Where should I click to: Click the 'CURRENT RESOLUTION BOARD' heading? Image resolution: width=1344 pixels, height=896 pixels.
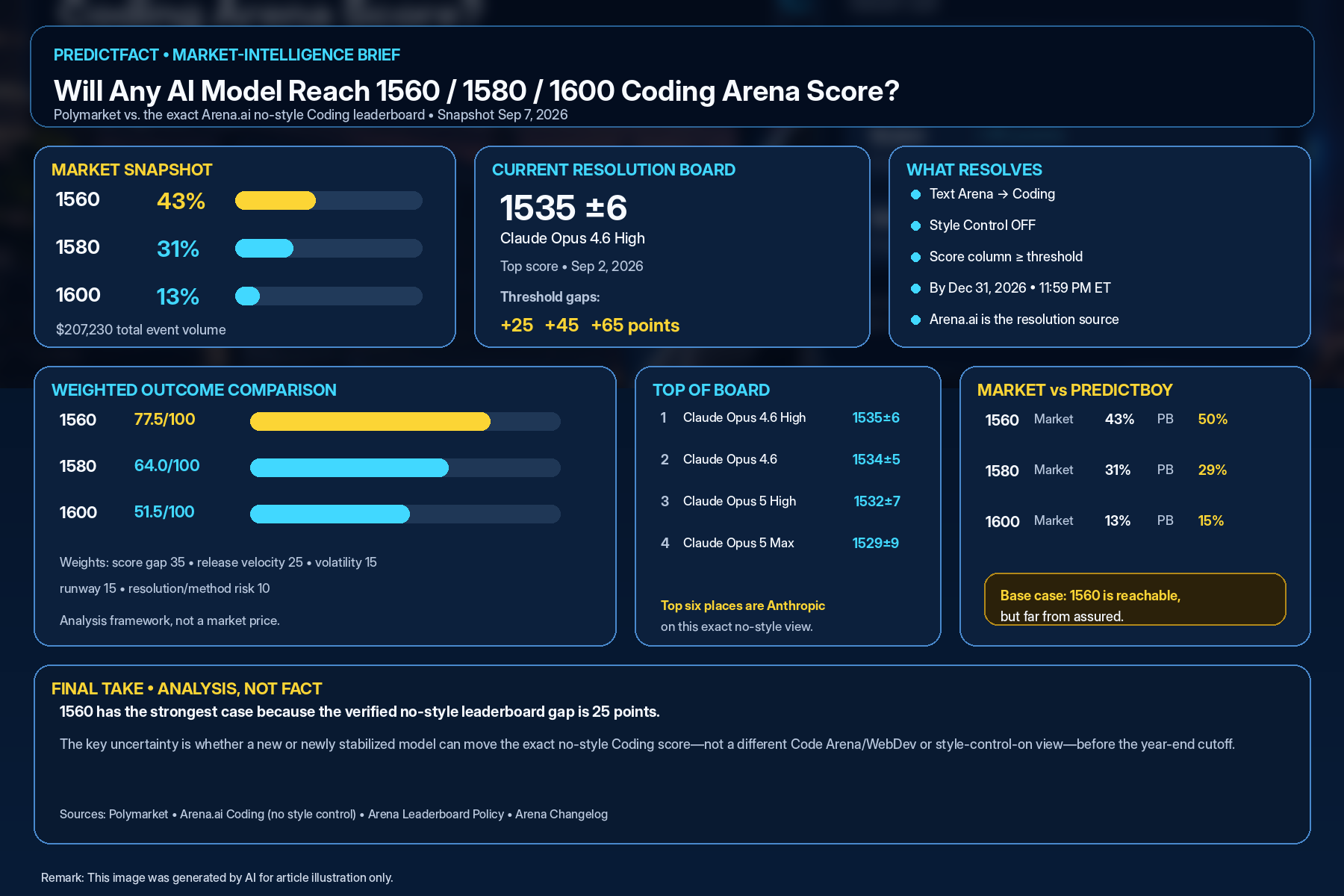point(614,170)
